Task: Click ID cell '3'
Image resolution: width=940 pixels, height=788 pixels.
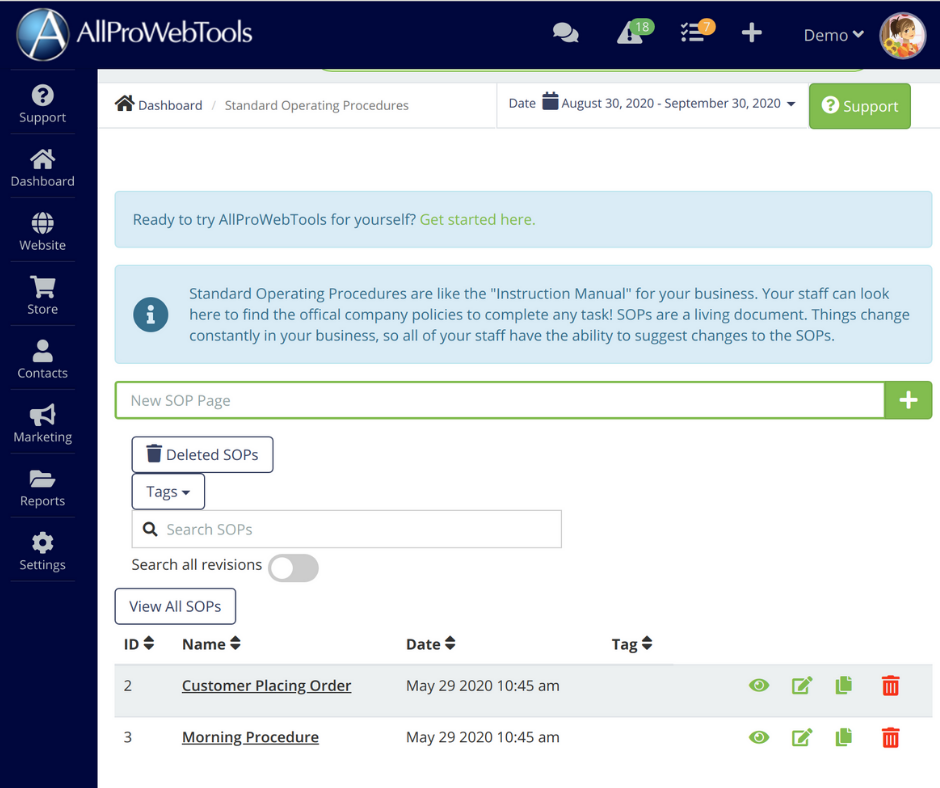Action: coord(128,737)
